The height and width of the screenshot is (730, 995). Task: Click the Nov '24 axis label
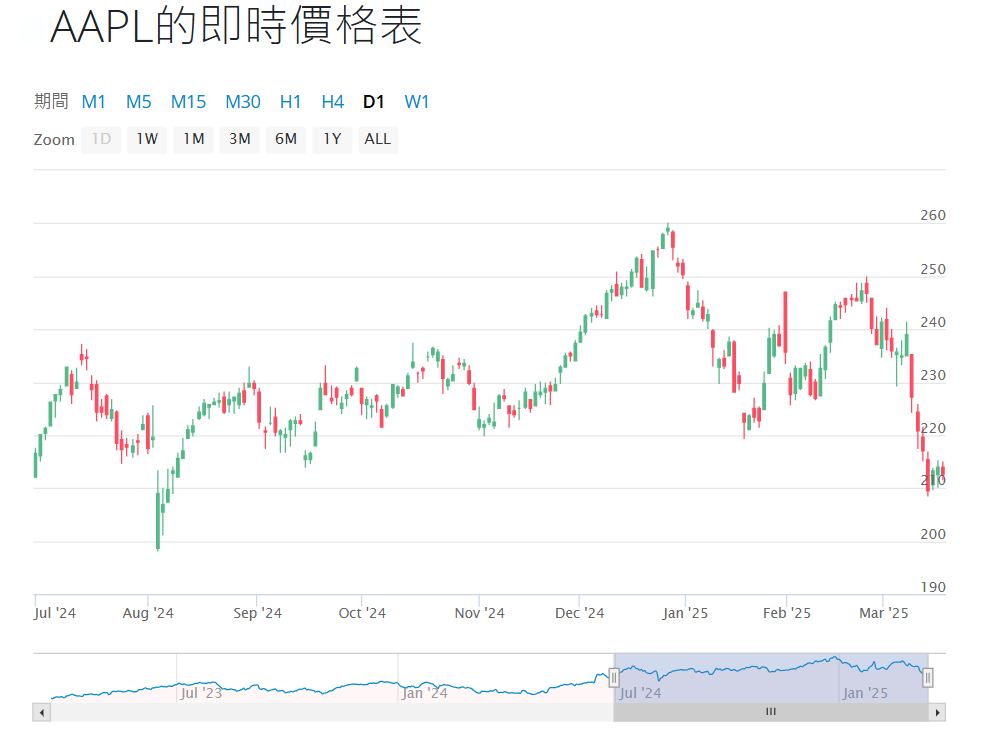click(479, 613)
